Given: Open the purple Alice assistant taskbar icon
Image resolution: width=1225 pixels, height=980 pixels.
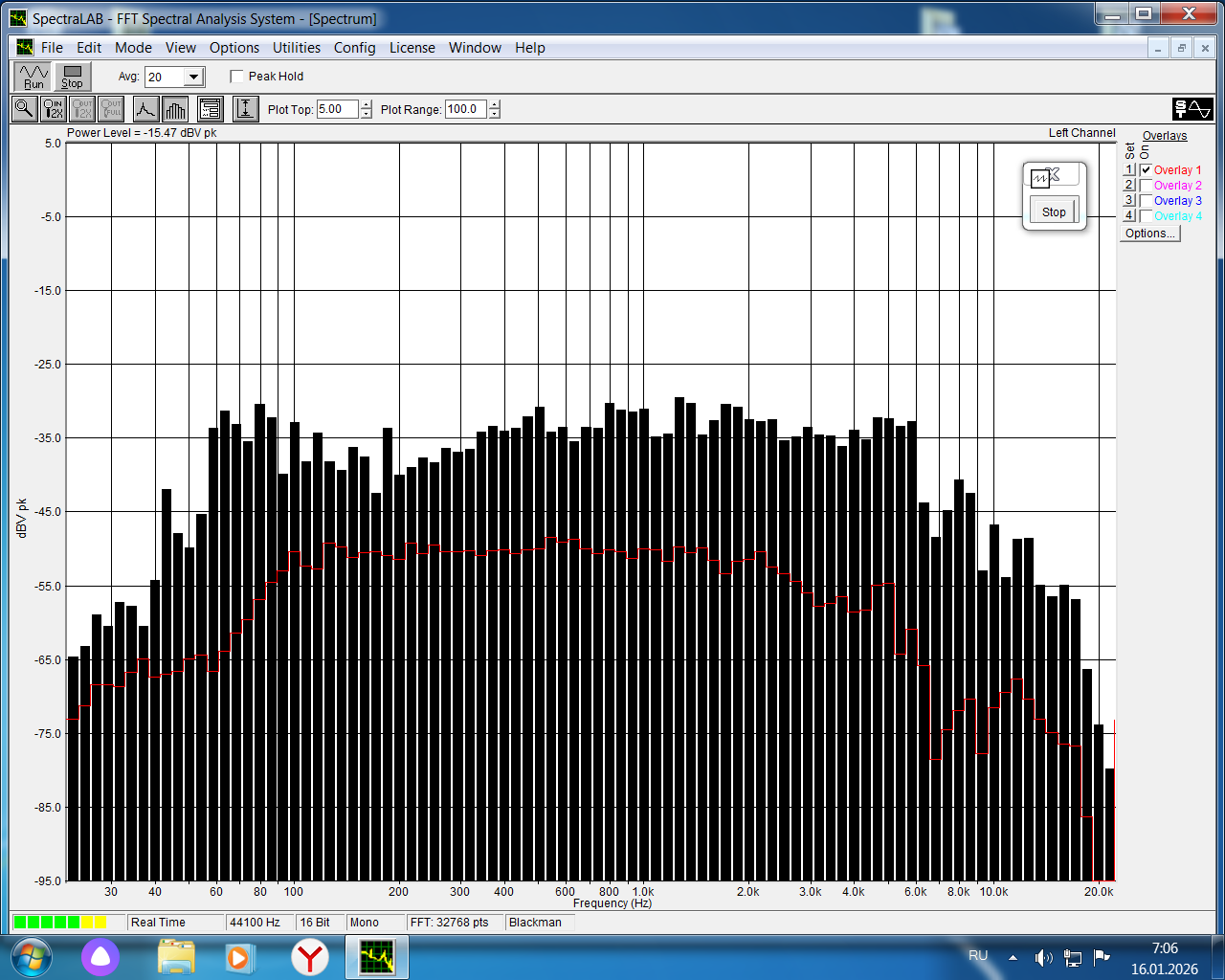Looking at the screenshot, I should tap(100, 957).
